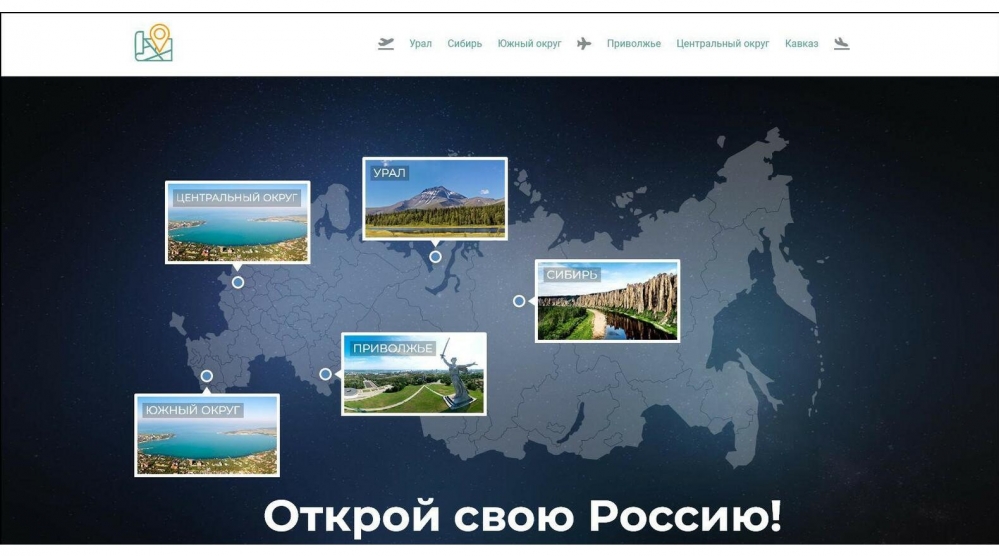The image size is (1000, 556).
Task: Click map marker beside Приволжье card
Action: pyautogui.click(x=325, y=374)
